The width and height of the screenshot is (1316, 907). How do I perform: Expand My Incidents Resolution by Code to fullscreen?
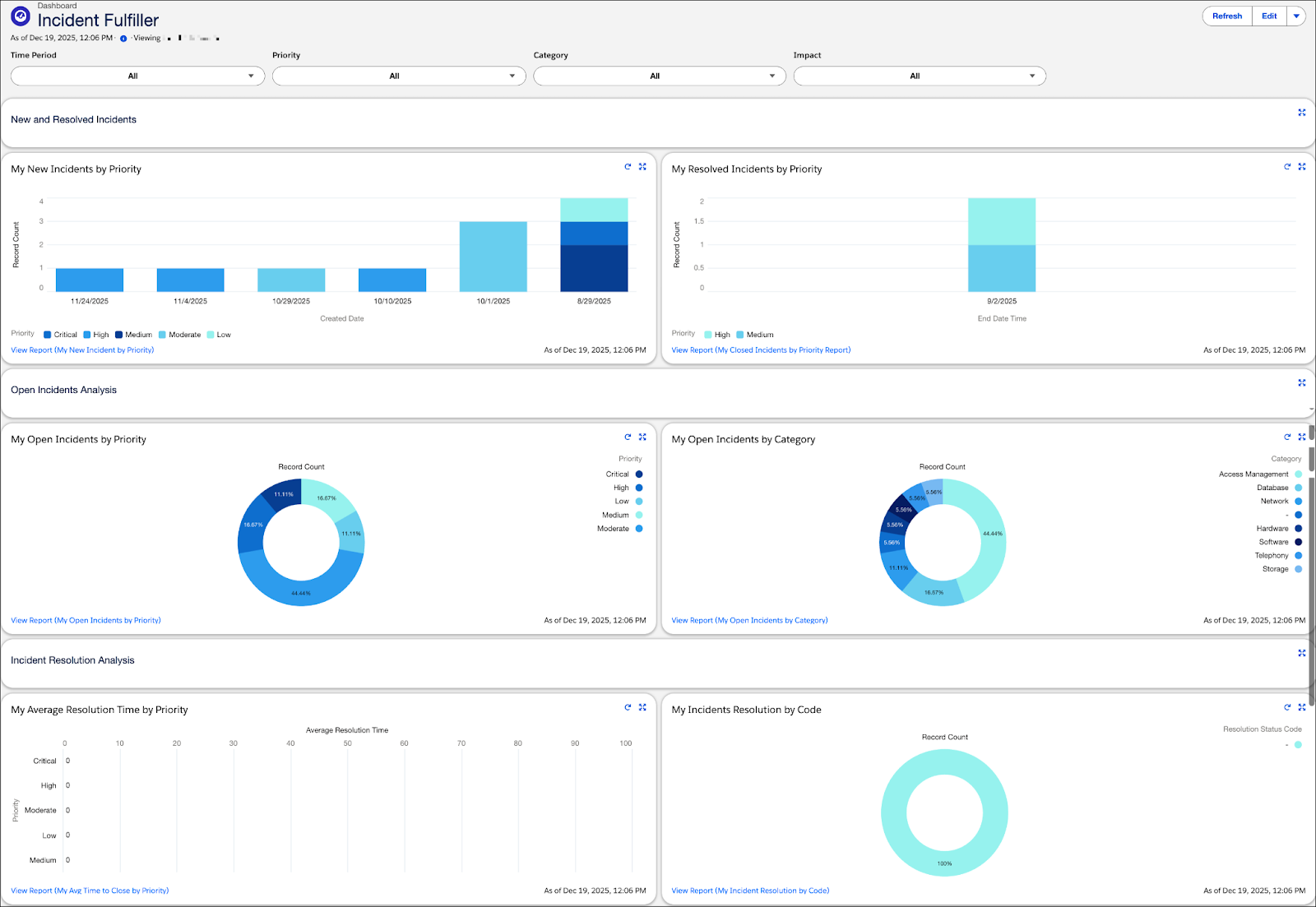1301,707
